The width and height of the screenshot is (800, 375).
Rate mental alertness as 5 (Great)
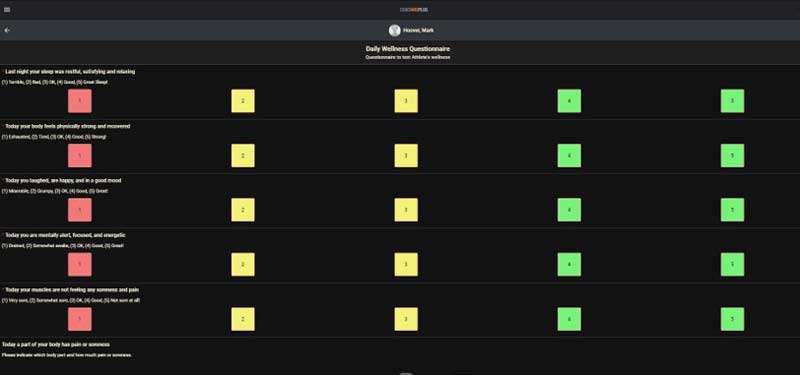[x=732, y=264]
